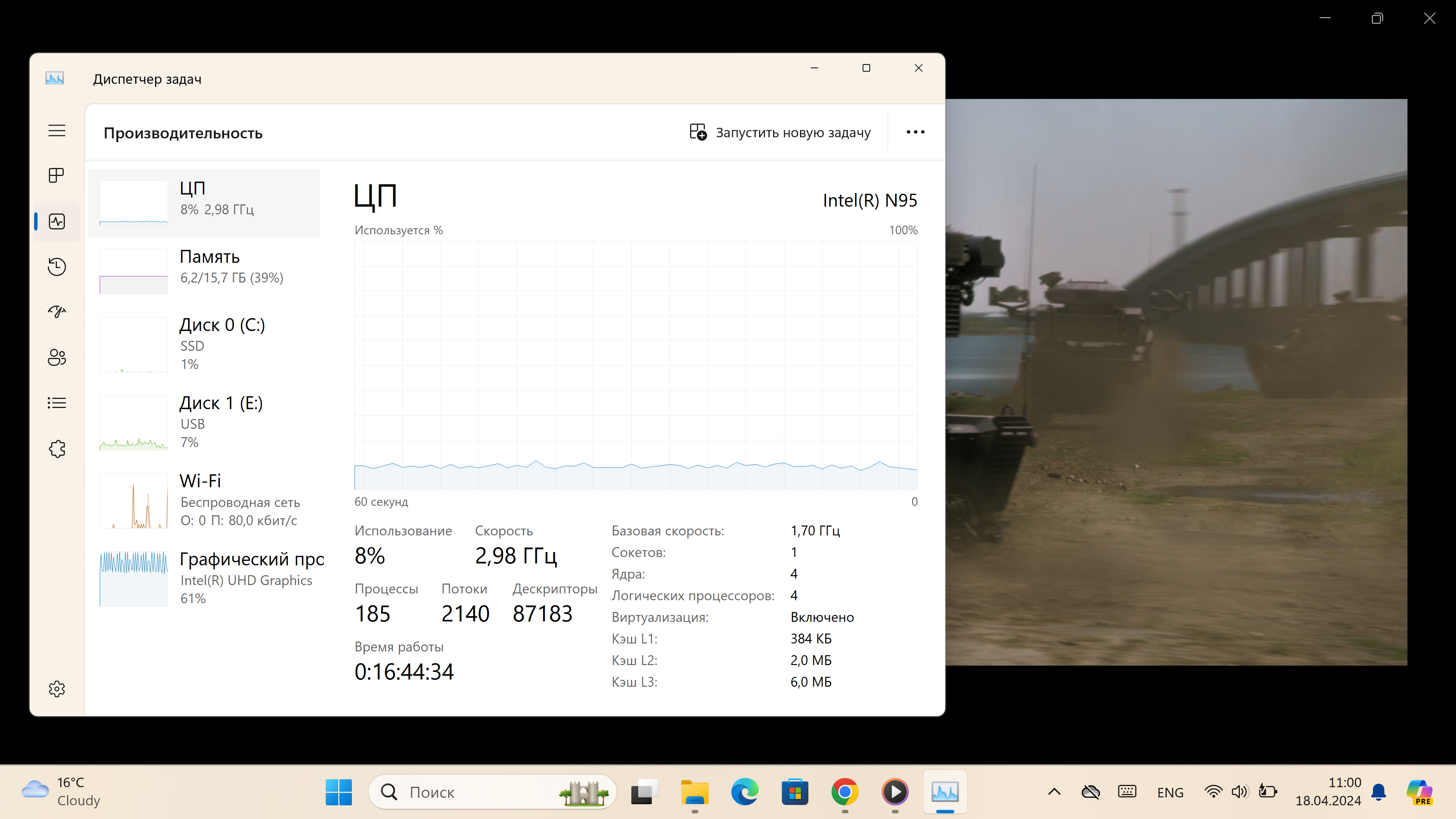The image size is (1456, 819).
Task: Click the three-dots more options button
Action: click(915, 132)
